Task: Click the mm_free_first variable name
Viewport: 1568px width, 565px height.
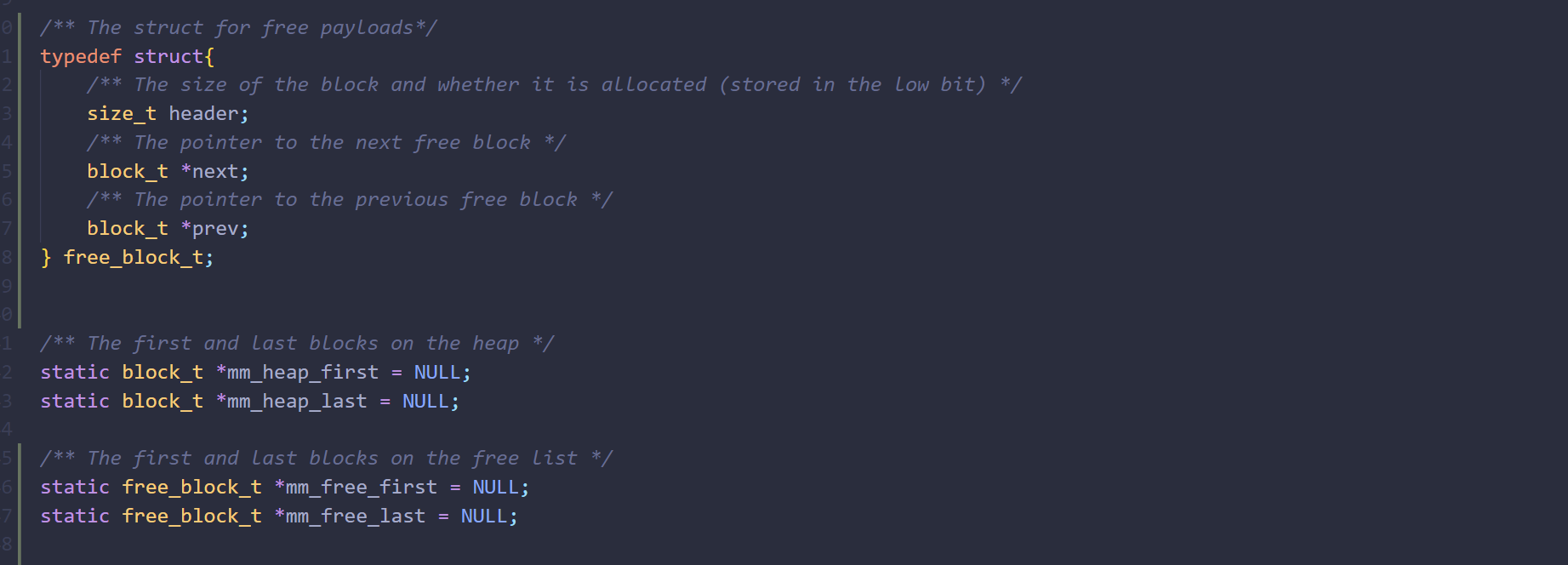Action: (x=361, y=488)
